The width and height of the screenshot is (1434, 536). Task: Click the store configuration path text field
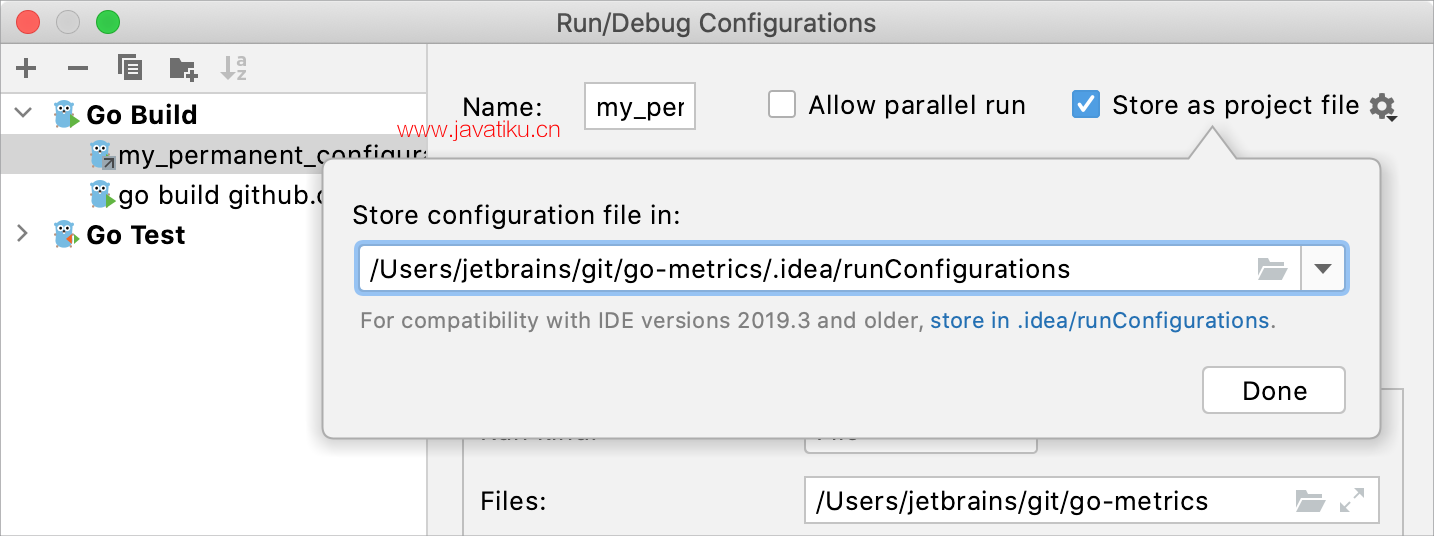pos(800,269)
